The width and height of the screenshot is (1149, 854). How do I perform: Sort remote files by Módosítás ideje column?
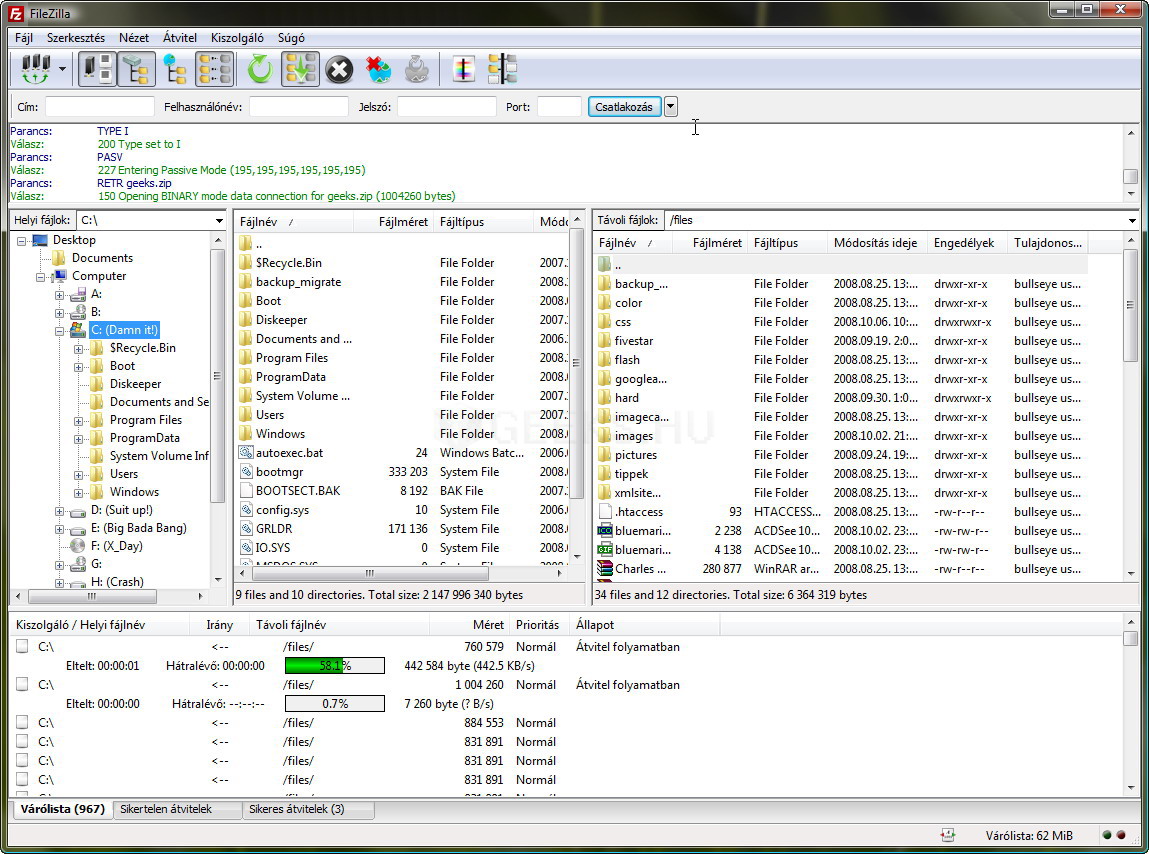[x=875, y=243]
